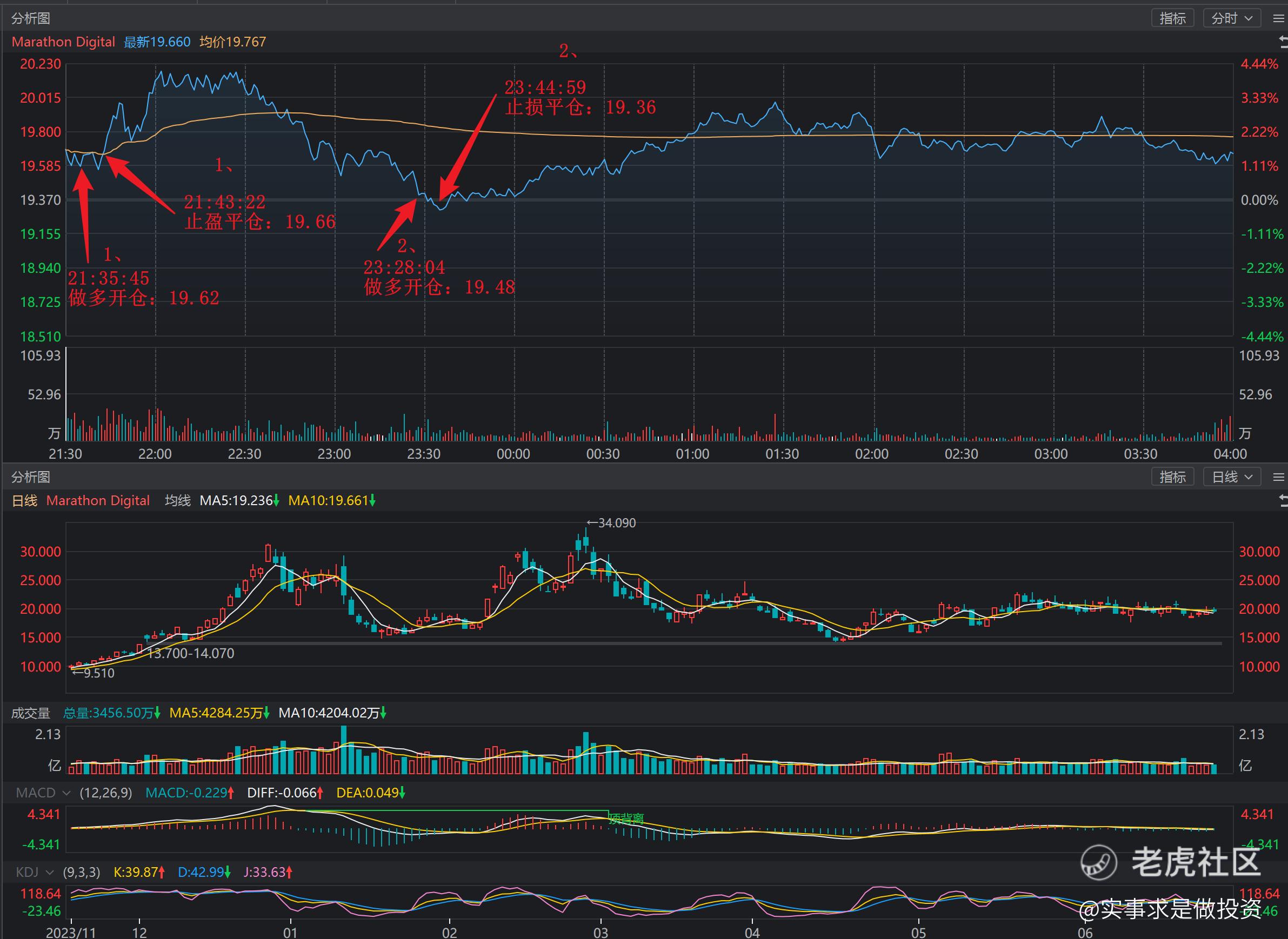Select the DIFF:-0.066 reading
1288x939 pixels.
(x=285, y=793)
